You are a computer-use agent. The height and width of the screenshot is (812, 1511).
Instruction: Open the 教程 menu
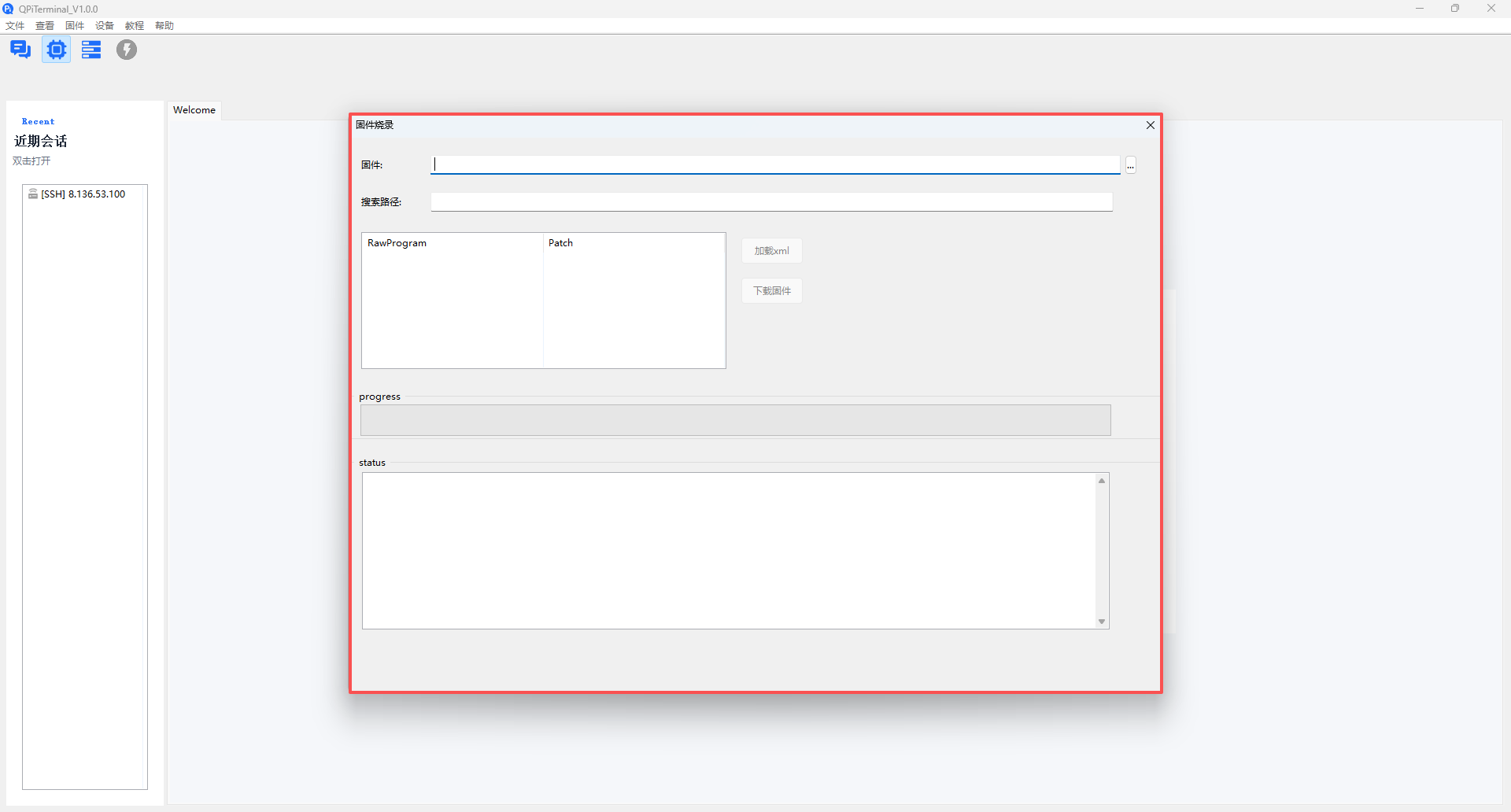pos(135,26)
